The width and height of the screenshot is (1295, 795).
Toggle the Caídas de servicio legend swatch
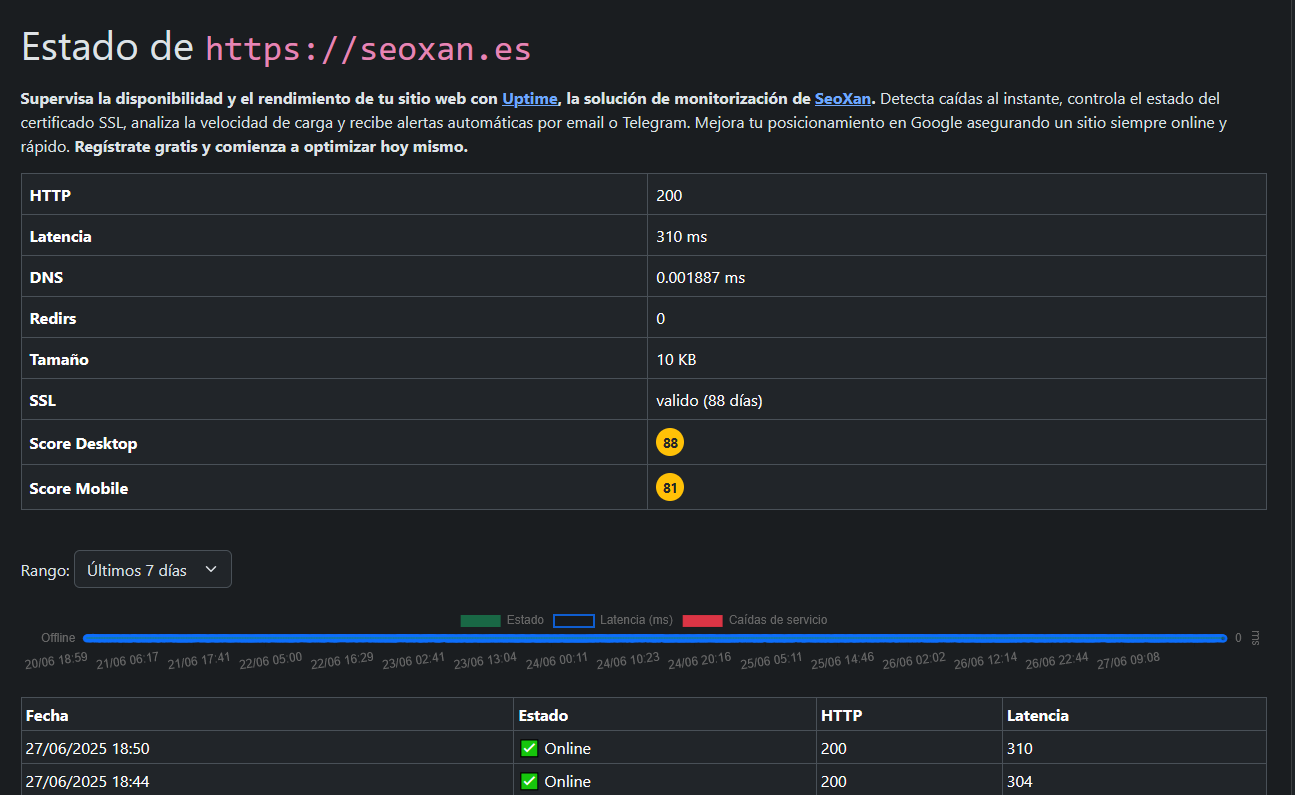point(702,620)
